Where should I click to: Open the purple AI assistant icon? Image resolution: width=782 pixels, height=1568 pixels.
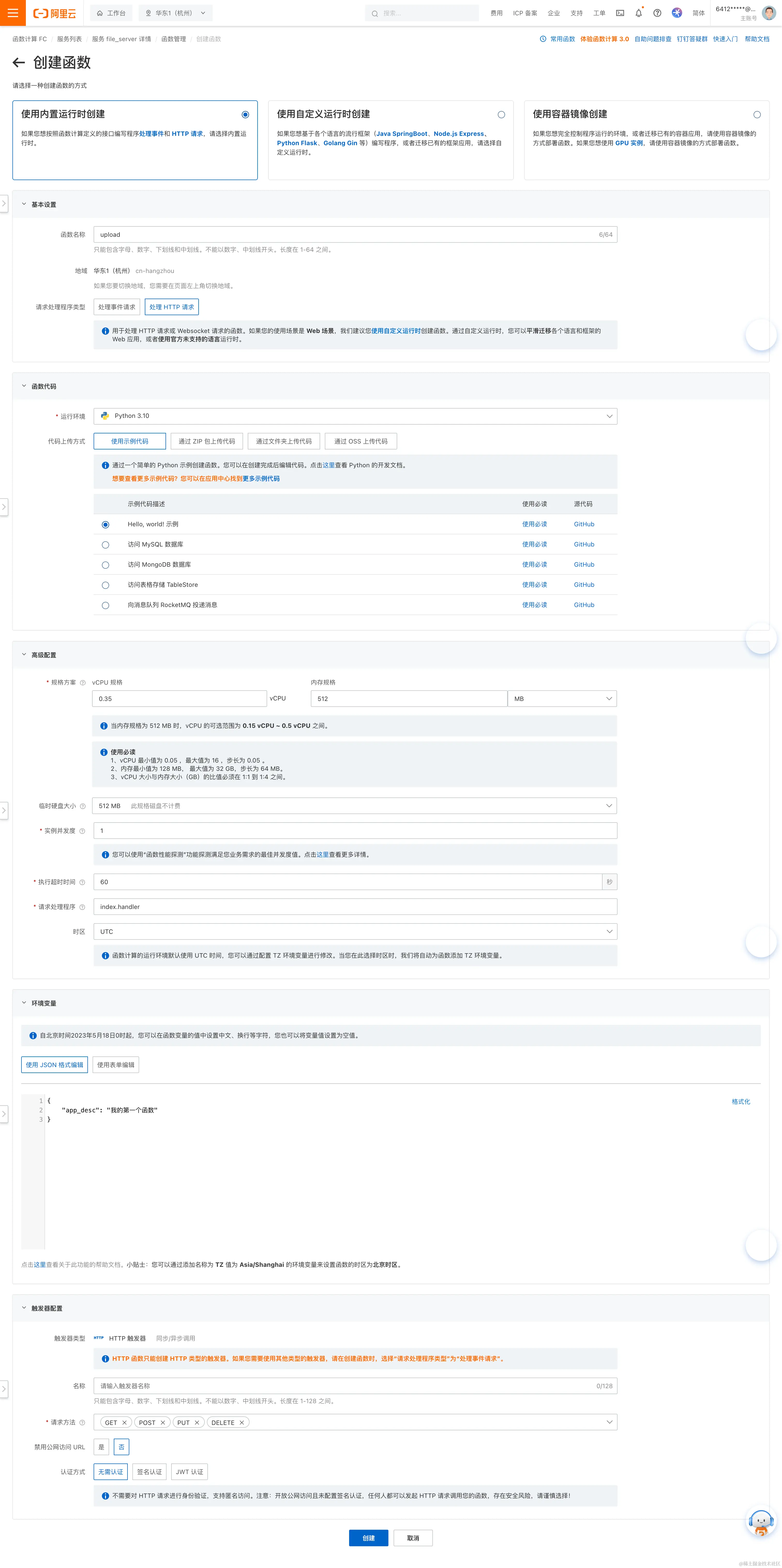tap(677, 13)
